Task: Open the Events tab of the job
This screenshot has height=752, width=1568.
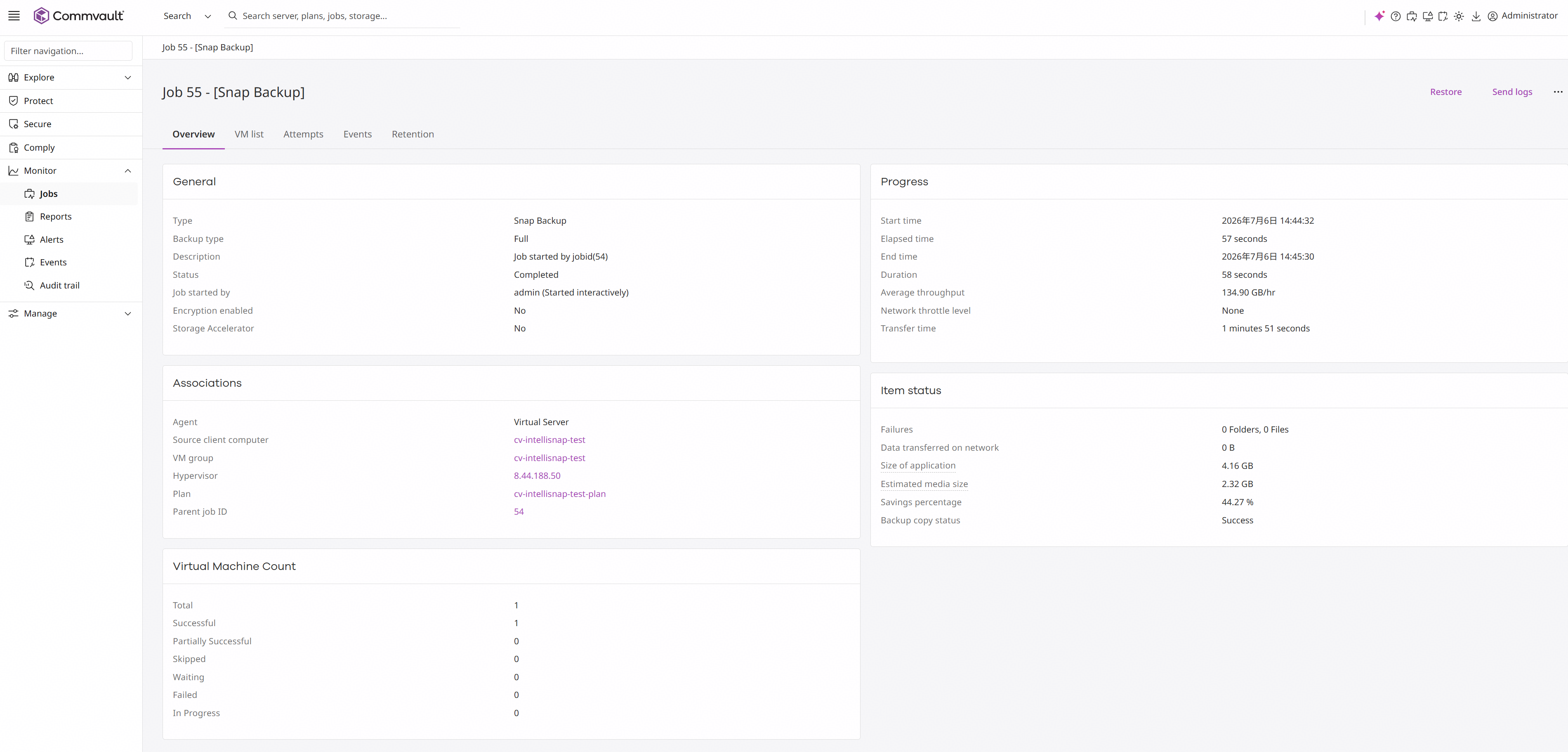Action: [357, 134]
